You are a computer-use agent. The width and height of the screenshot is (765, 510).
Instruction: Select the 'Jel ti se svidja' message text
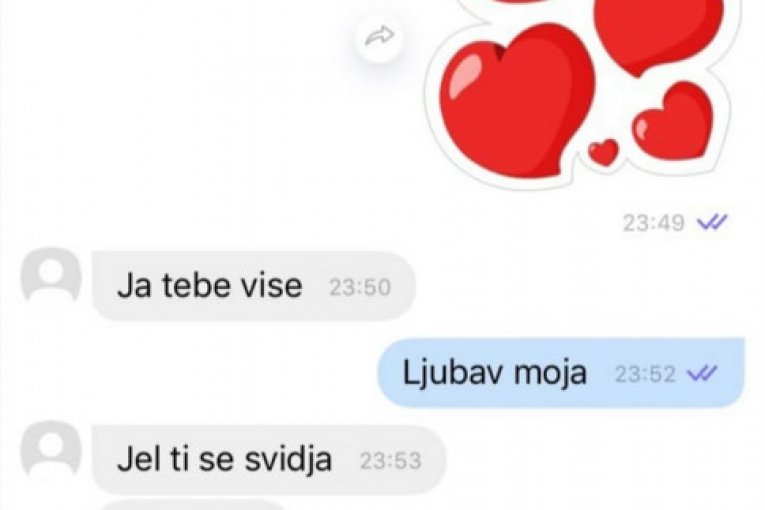pos(224,460)
